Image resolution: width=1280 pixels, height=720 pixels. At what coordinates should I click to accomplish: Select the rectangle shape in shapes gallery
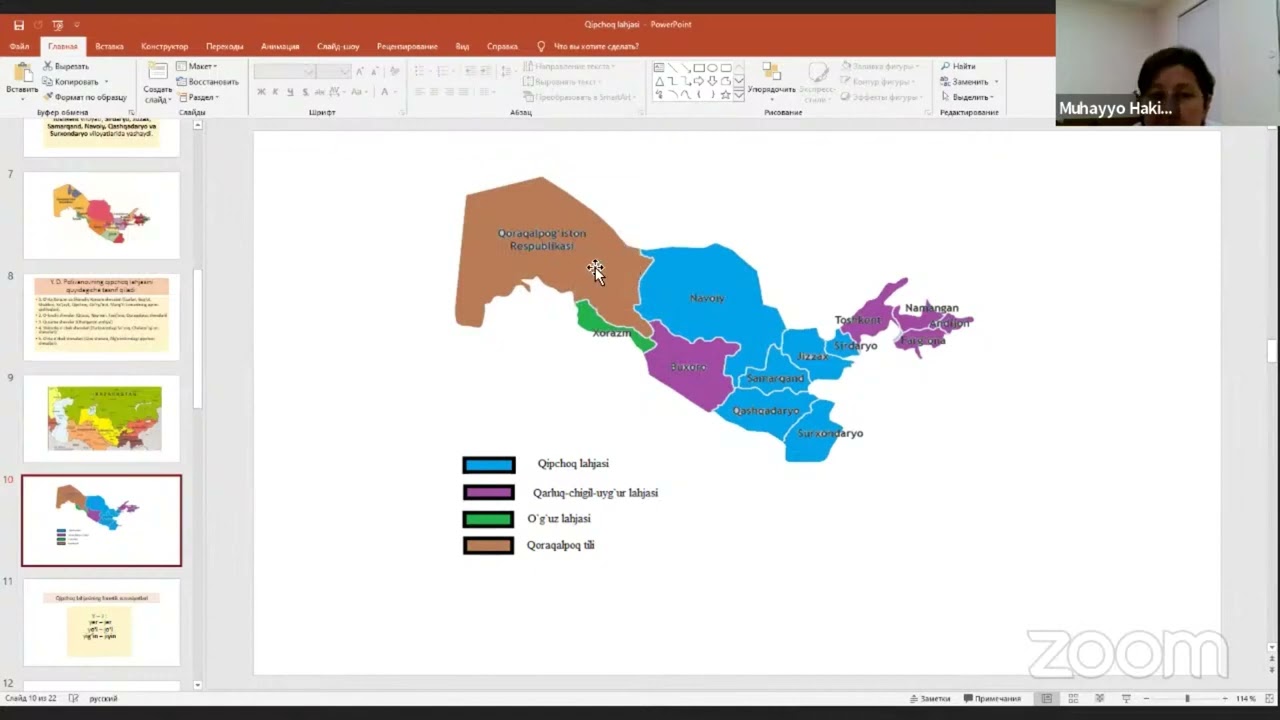click(x=699, y=68)
